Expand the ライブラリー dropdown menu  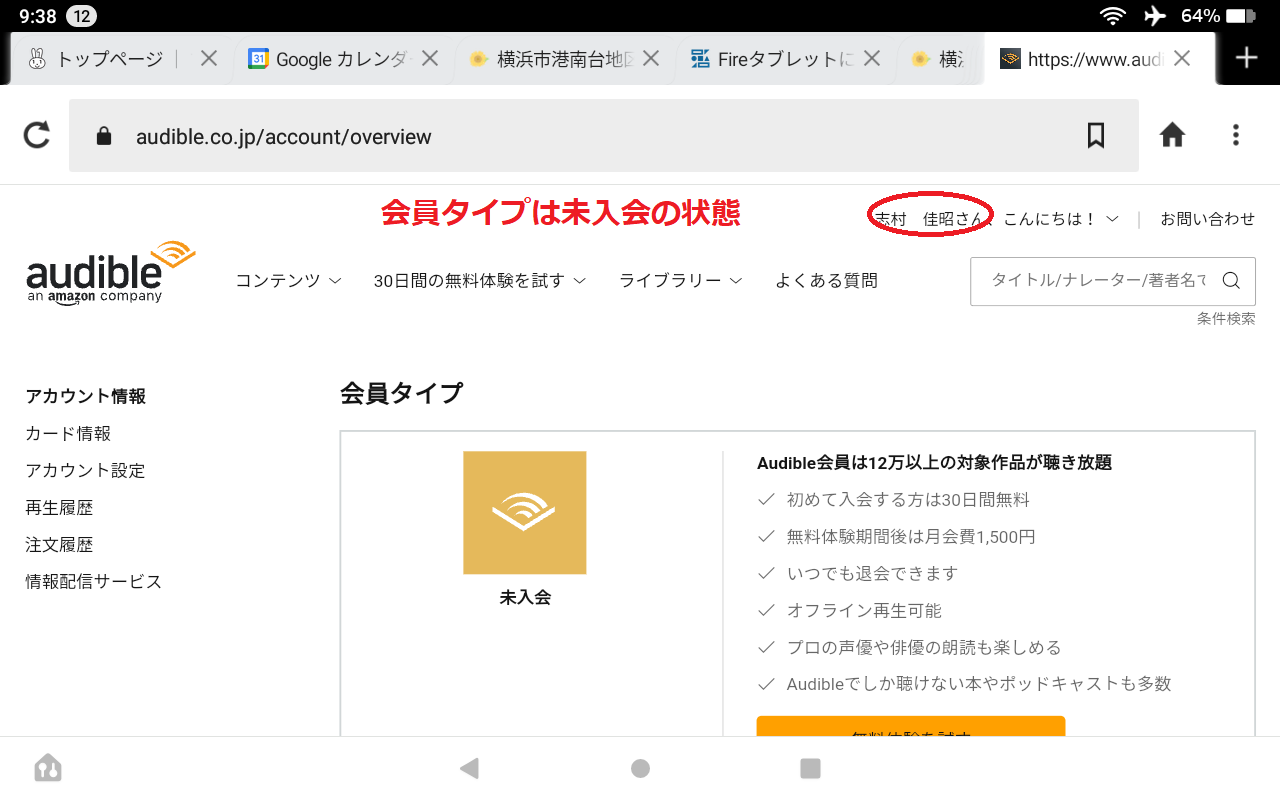(681, 281)
